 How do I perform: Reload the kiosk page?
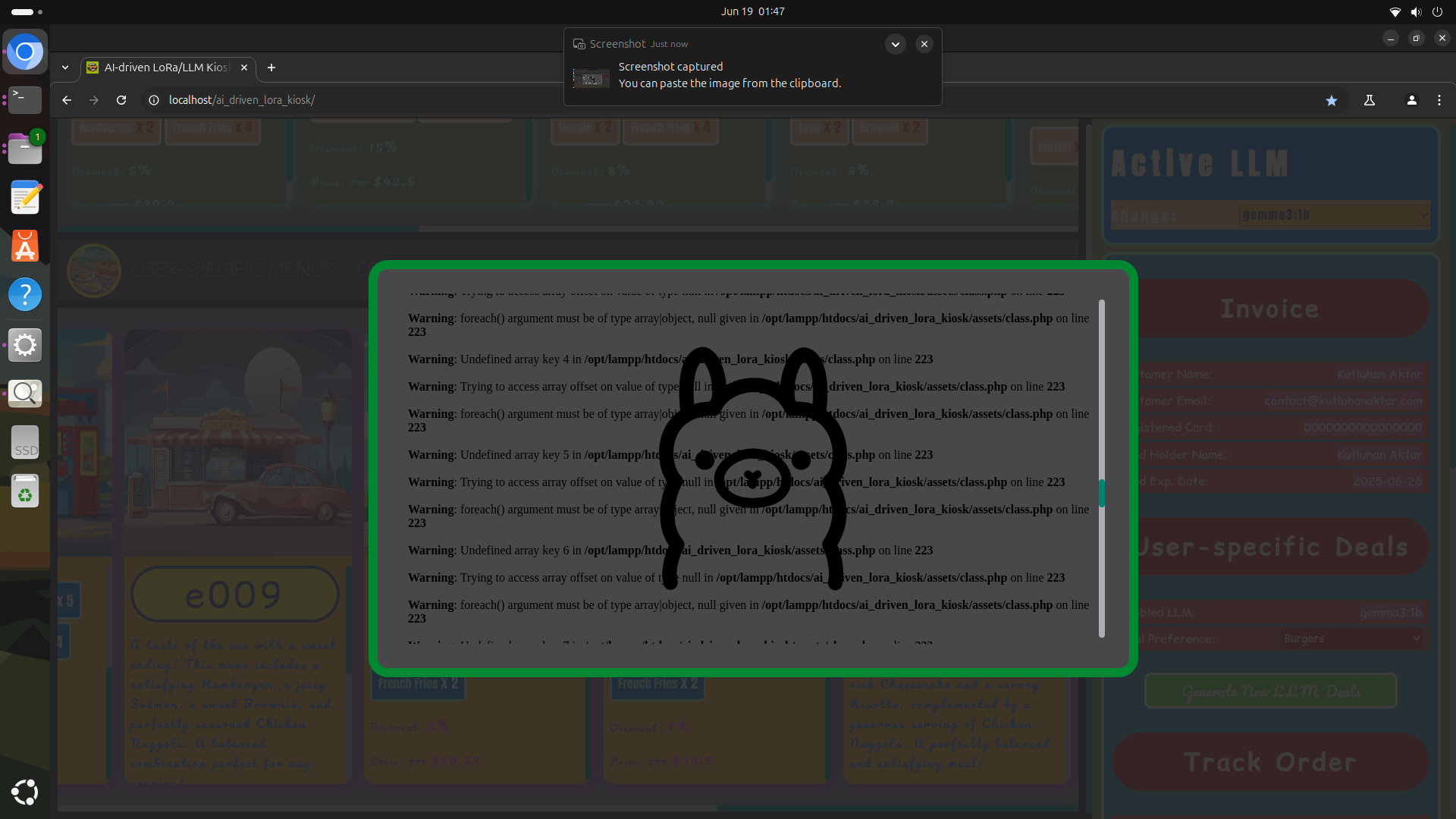121,100
